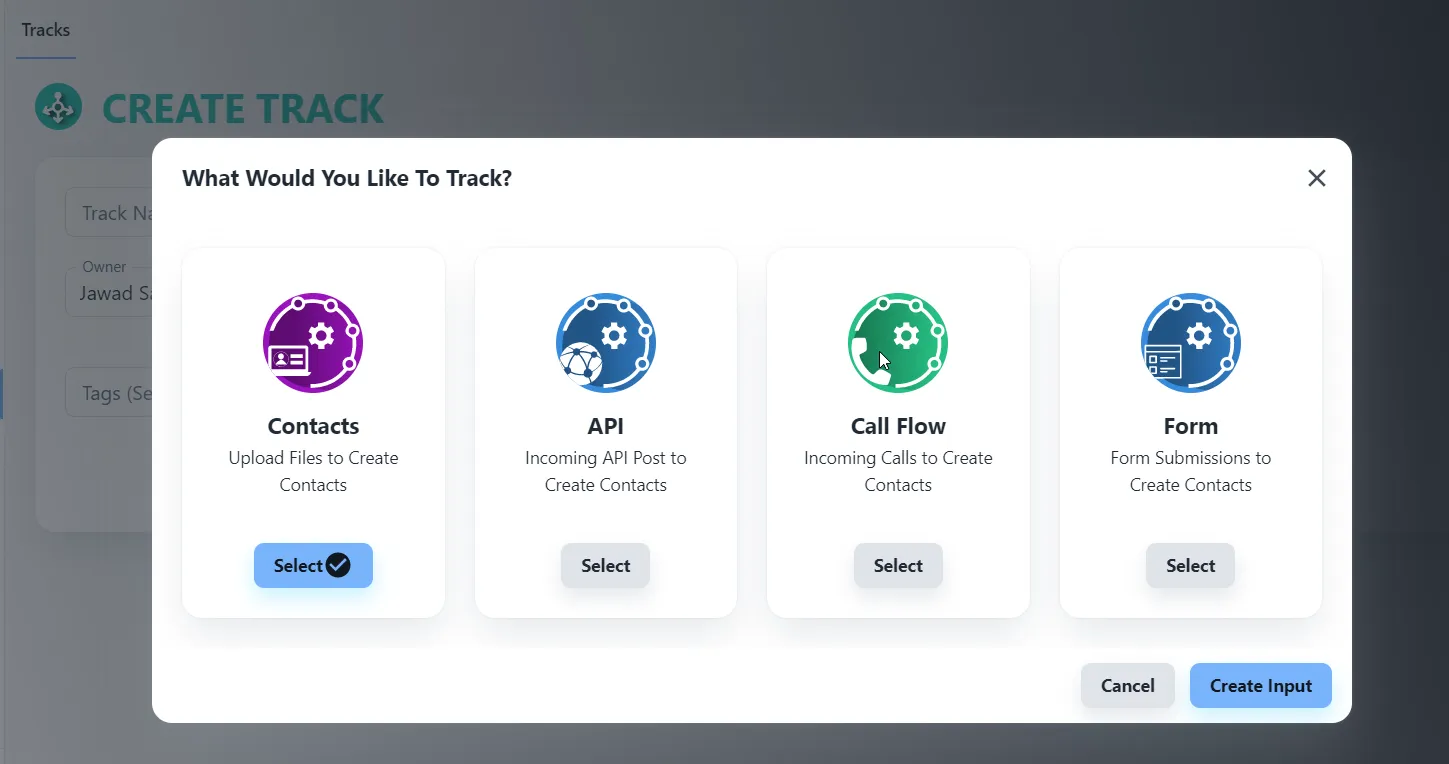Click the Form card title

[x=1191, y=426]
